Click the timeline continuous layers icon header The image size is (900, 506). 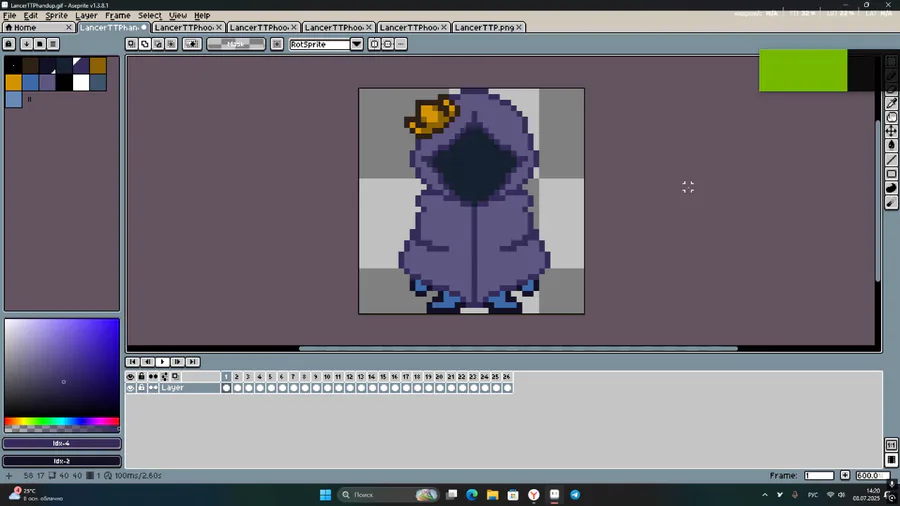(x=153, y=376)
